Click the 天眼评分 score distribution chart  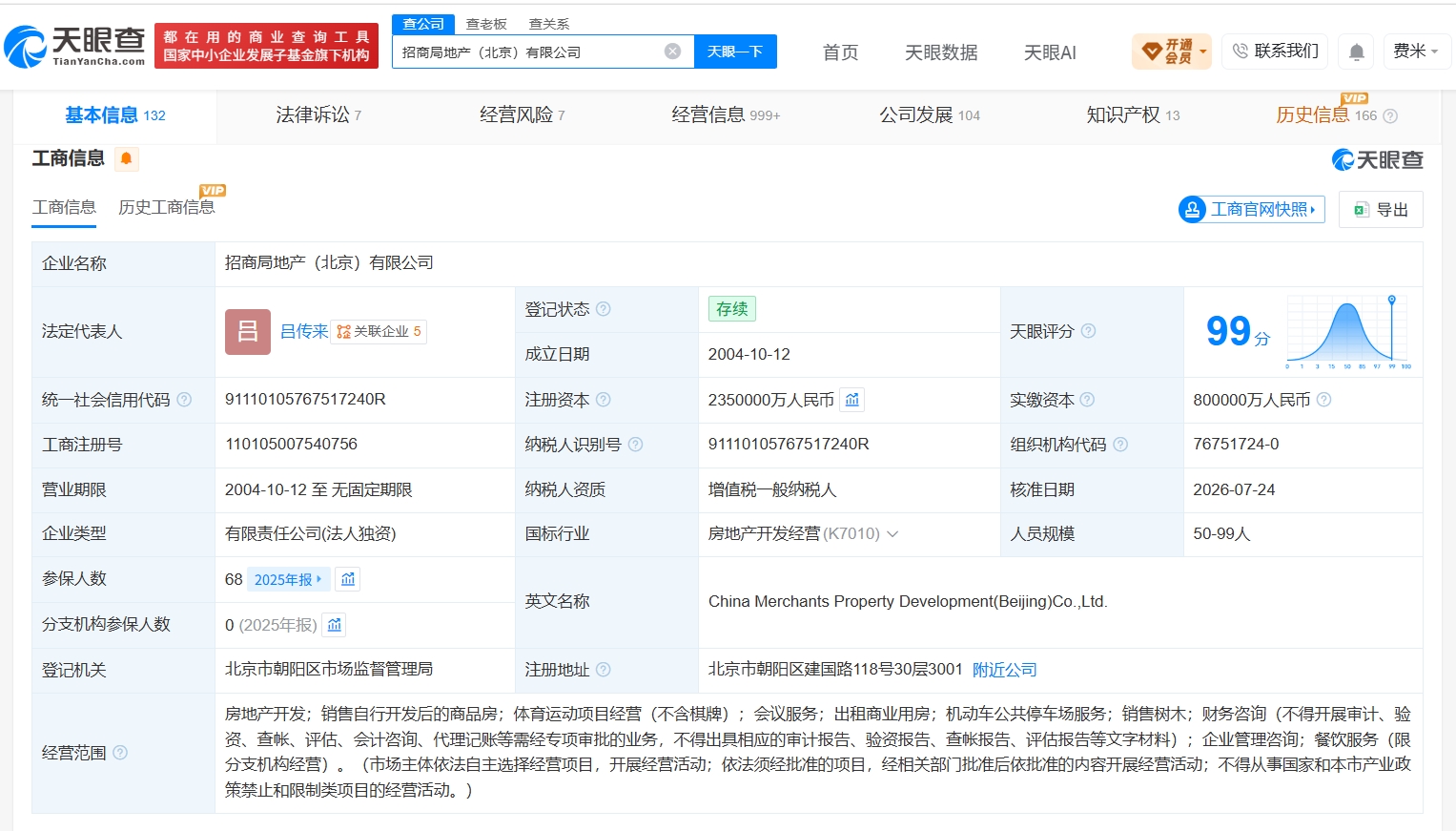pyautogui.click(x=1348, y=331)
